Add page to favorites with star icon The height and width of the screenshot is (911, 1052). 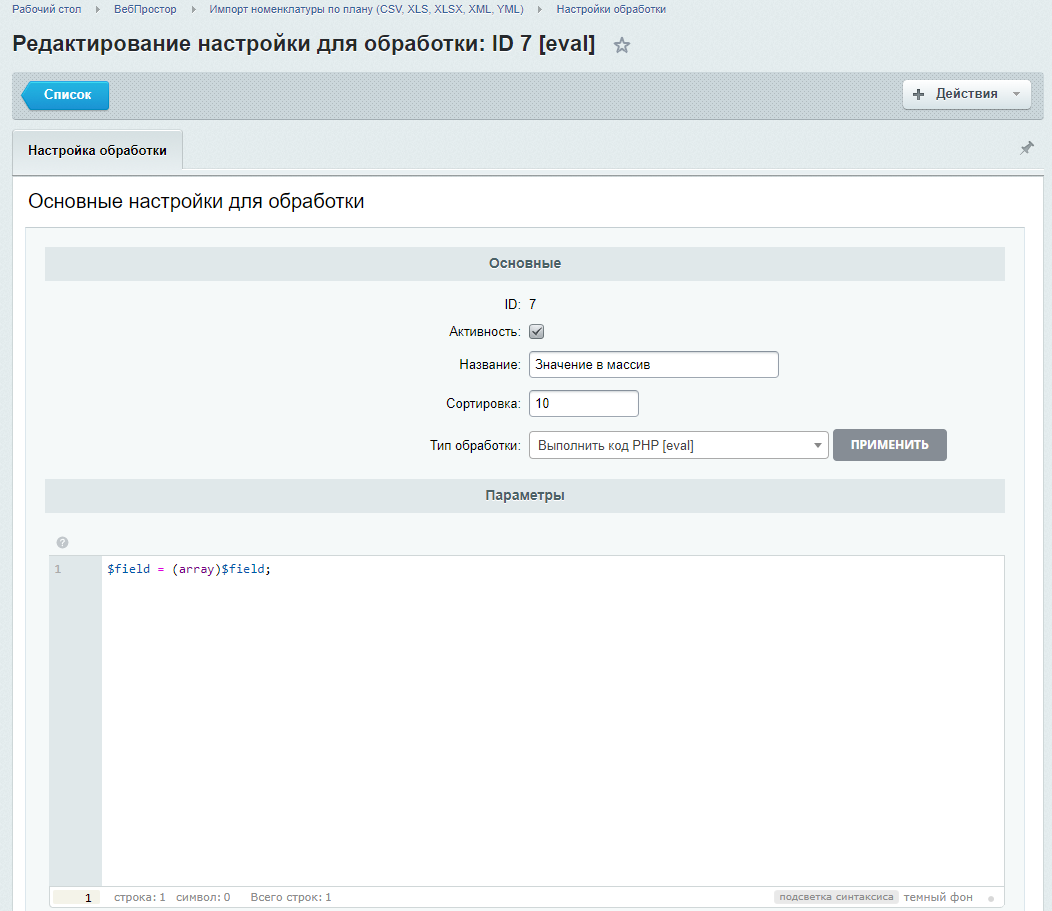point(622,45)
